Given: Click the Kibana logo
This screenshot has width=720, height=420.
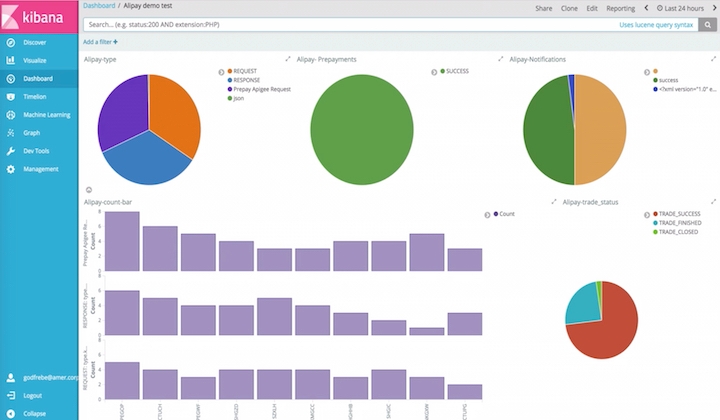Looking at the screenshot, I should click(39, 17).
